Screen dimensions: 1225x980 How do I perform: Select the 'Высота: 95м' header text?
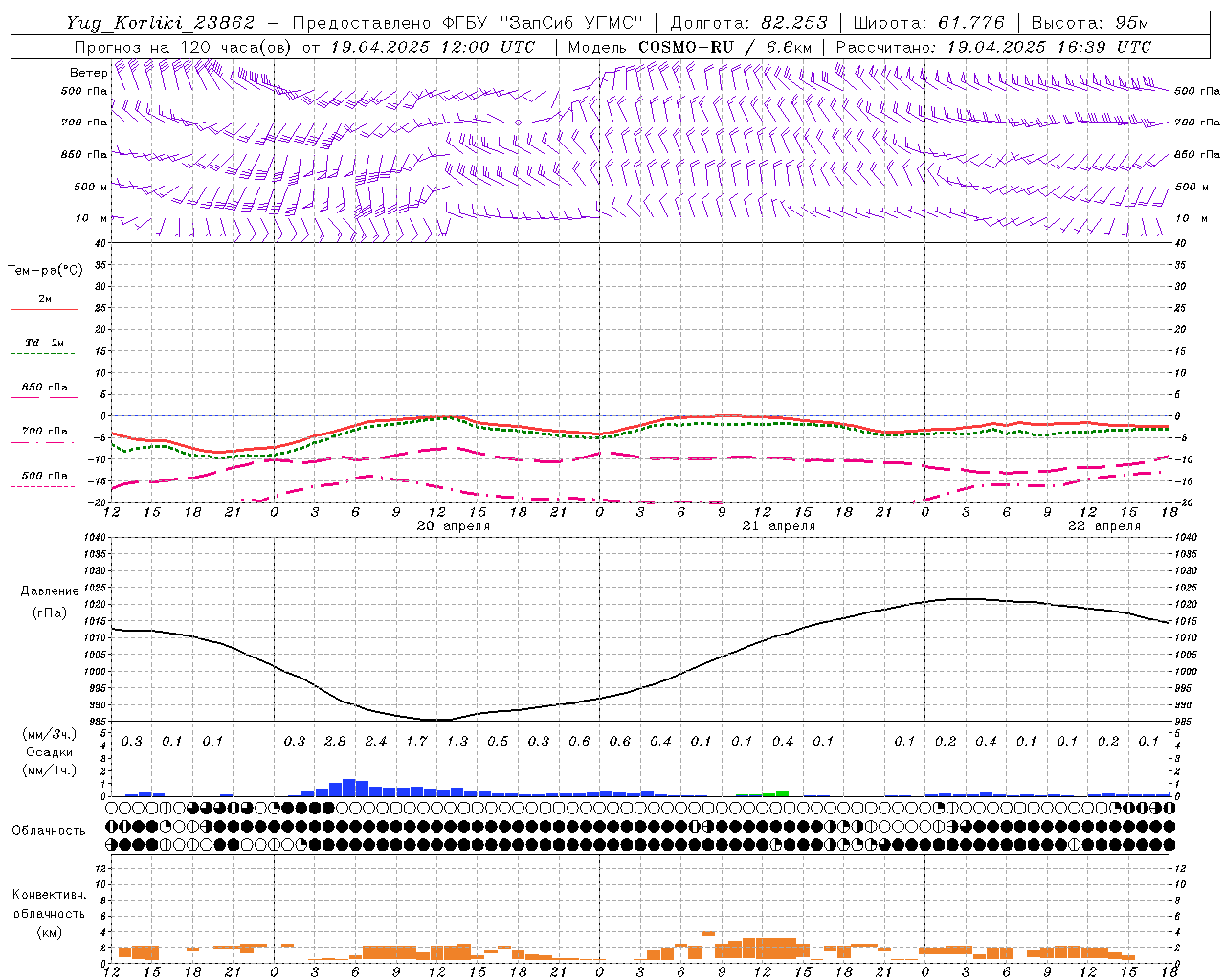click(x=1088, y=23)
